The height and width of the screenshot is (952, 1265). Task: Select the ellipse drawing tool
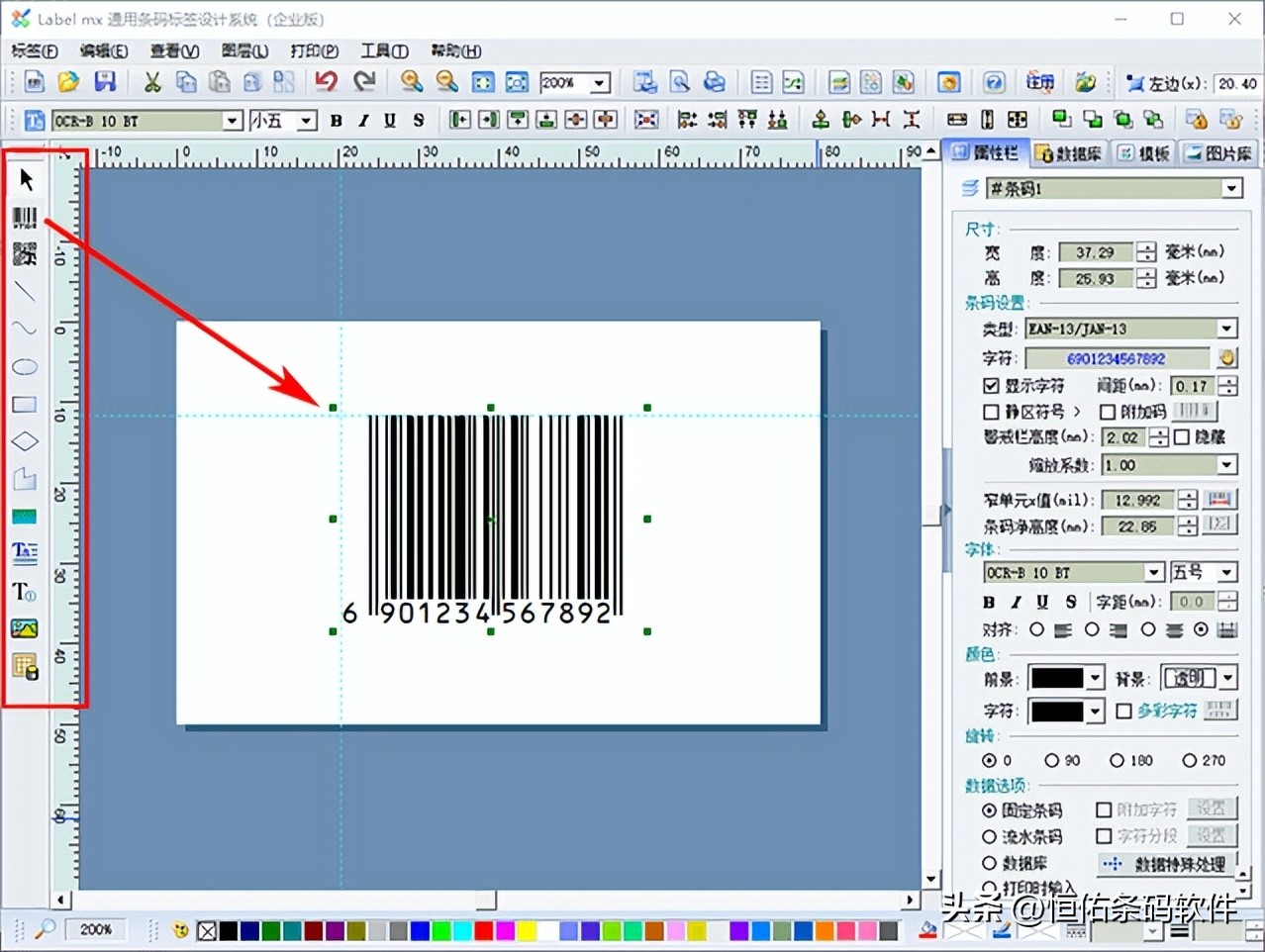pyautogui.click(x=25, y=367)
